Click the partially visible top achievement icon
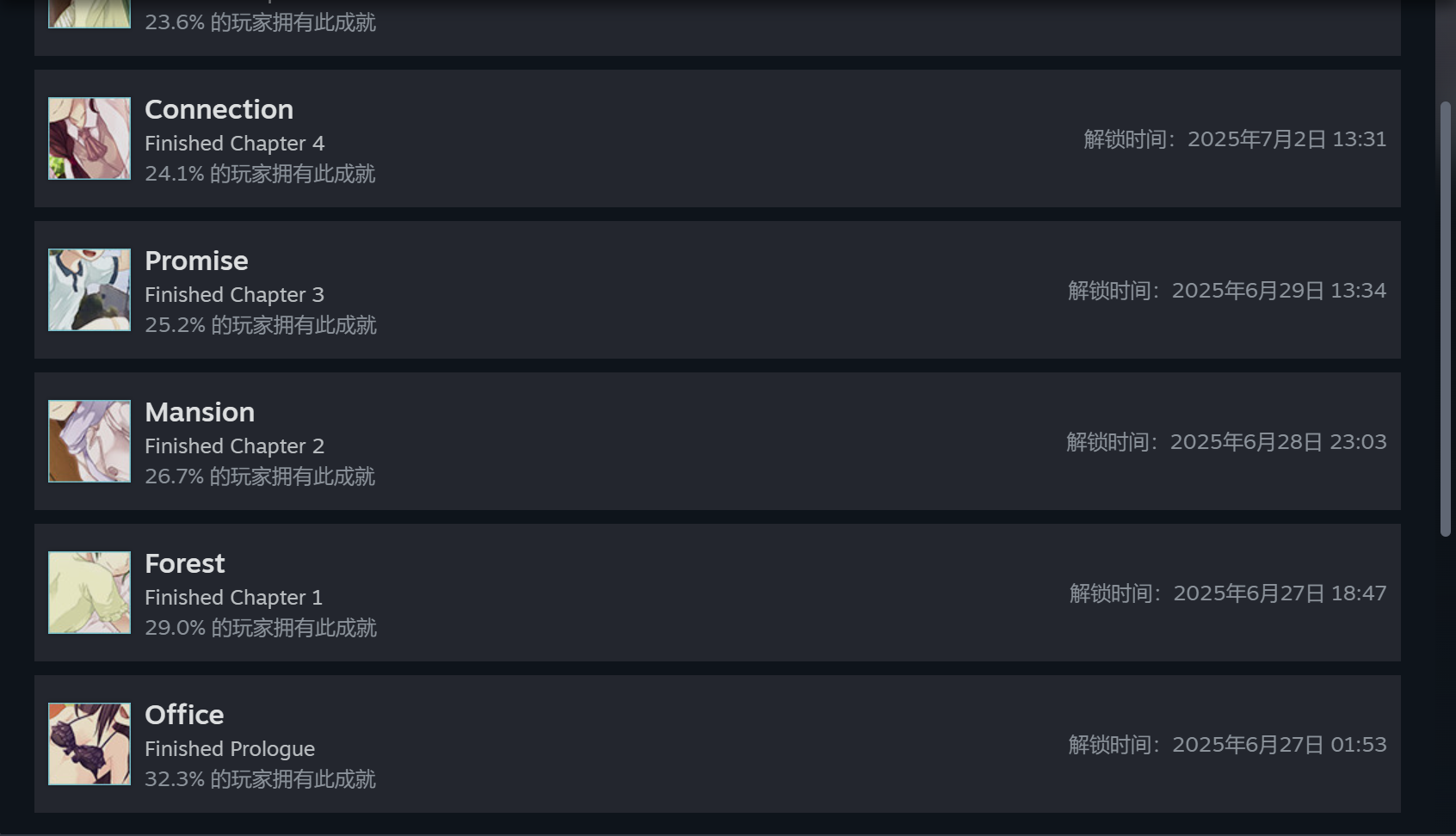Image resolution: width=1456 pixels, height=836 pixels. (x=89, y=14)
